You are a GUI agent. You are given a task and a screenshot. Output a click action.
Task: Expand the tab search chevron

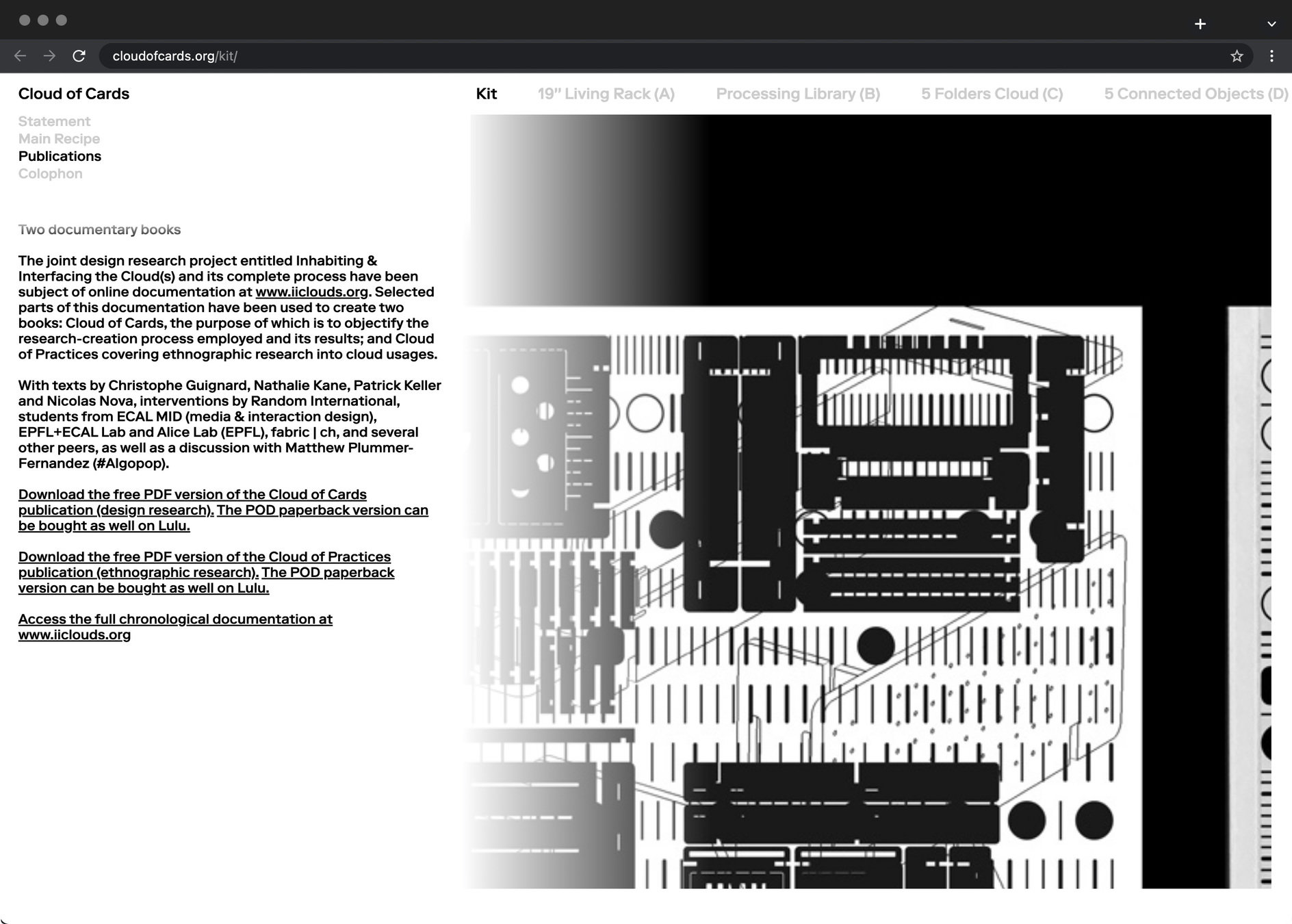coord(1271,24)
